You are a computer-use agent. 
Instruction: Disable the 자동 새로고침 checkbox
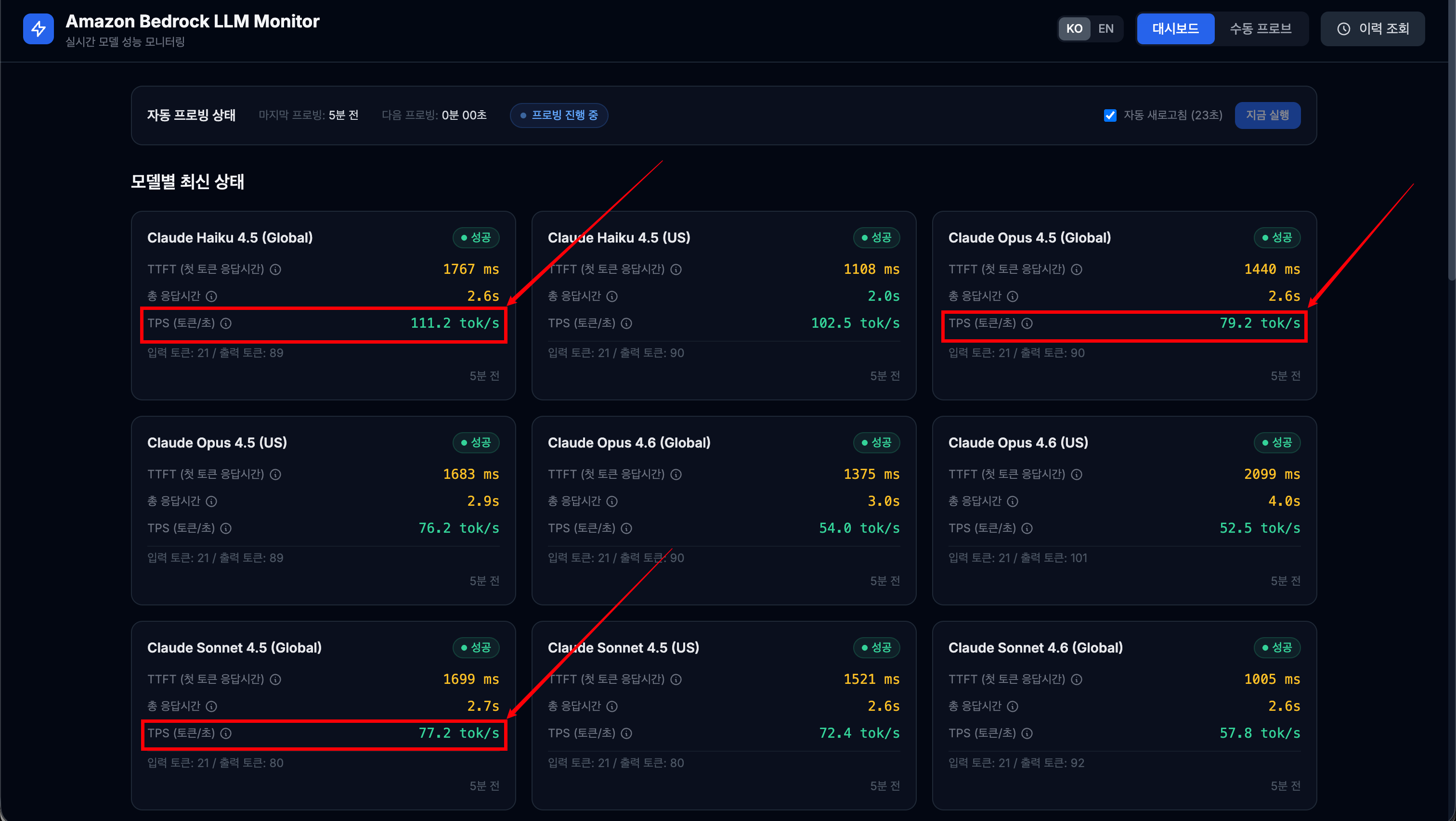[x=1110, y=115]
